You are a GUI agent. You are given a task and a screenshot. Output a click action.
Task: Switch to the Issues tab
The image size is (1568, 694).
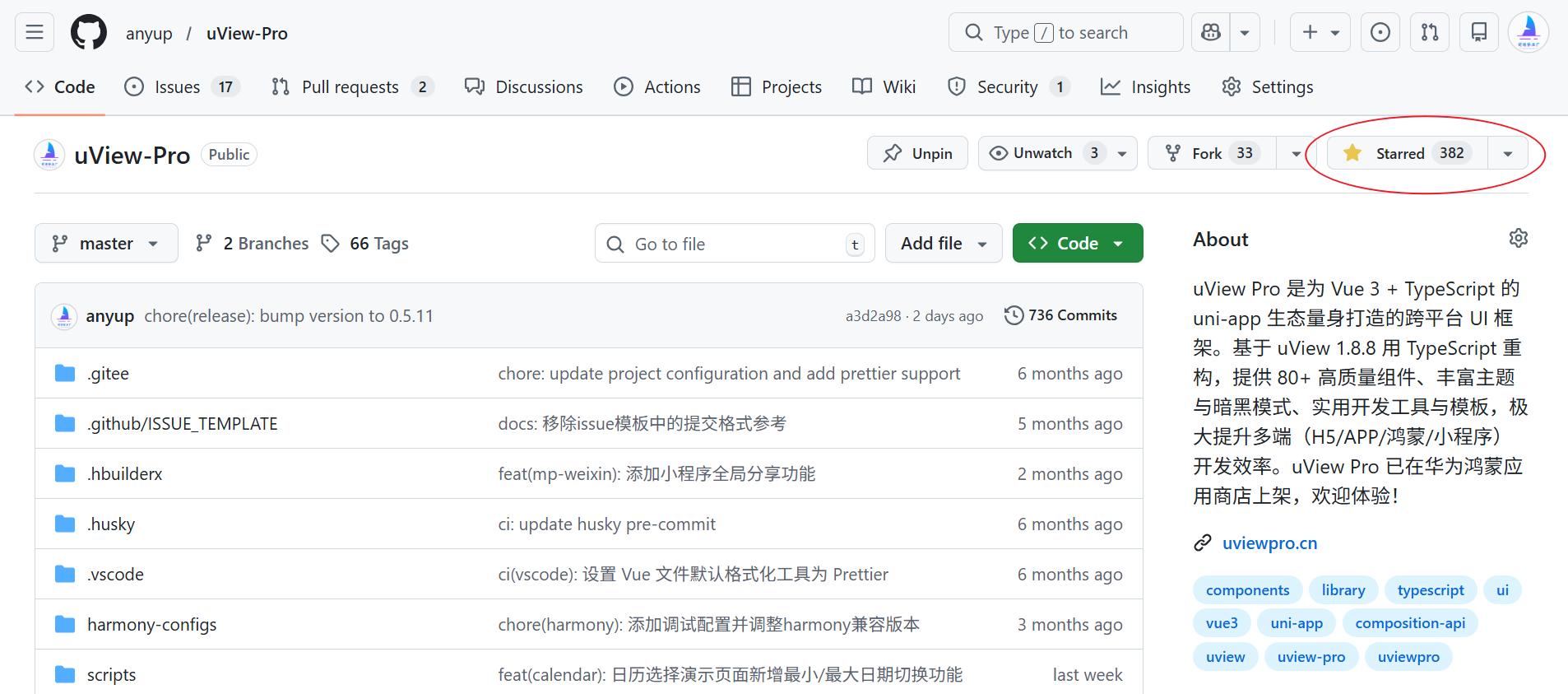pyautogui.click(x=182, y=86)
